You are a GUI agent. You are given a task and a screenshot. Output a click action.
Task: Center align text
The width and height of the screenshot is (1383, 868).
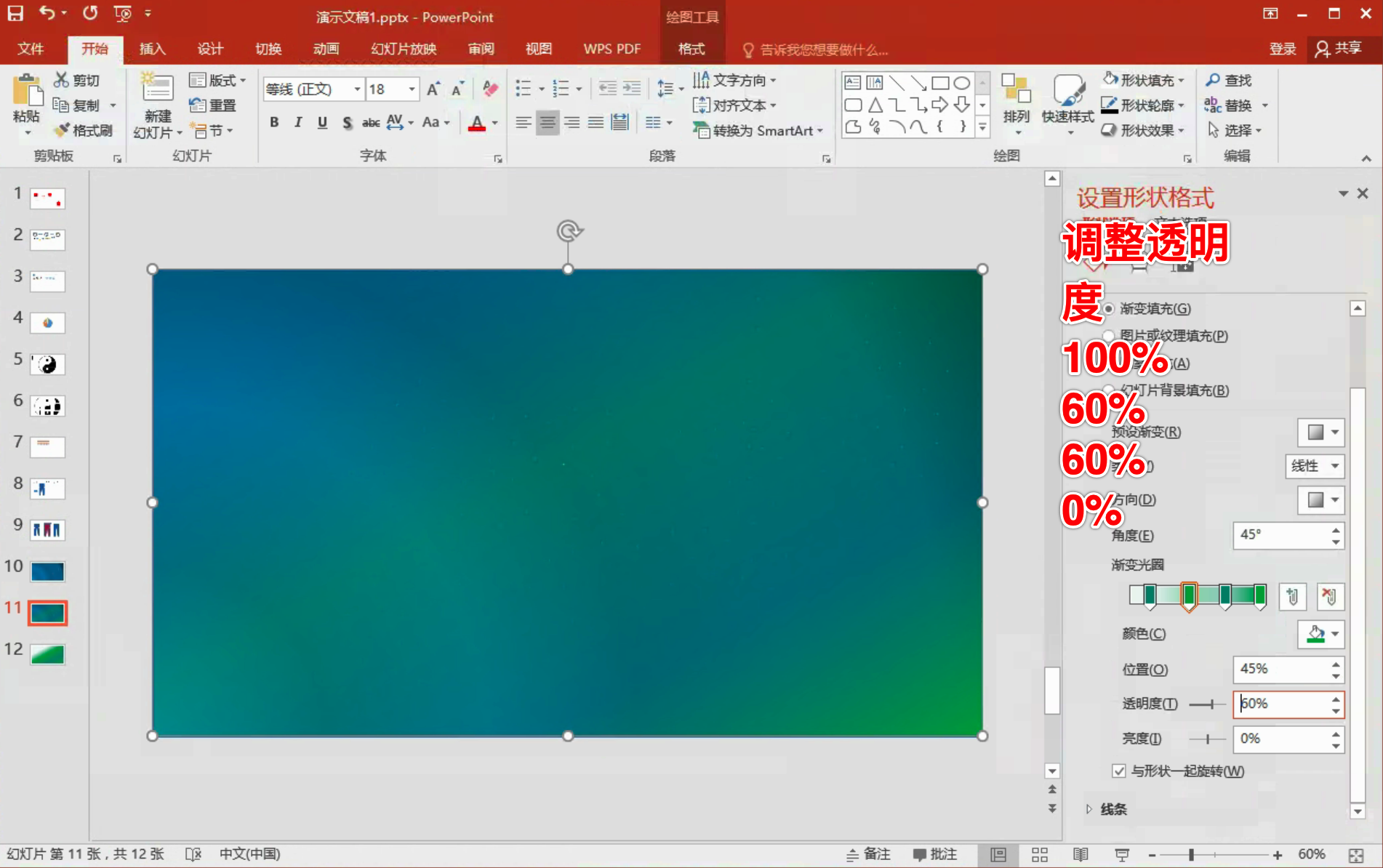(x=547, y=122)
